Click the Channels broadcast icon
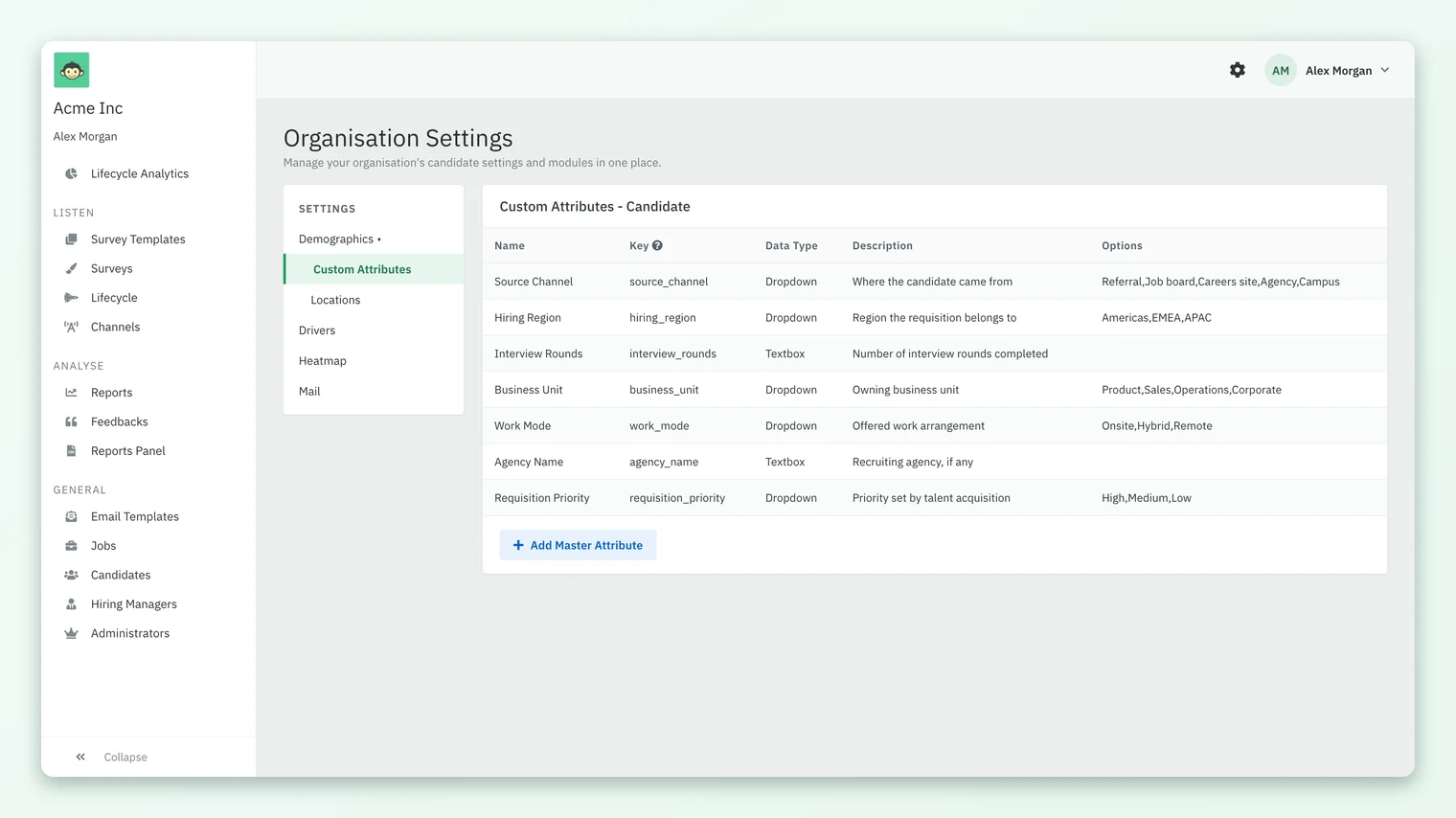Screen dimensions: 1456x818 point(71,327)
